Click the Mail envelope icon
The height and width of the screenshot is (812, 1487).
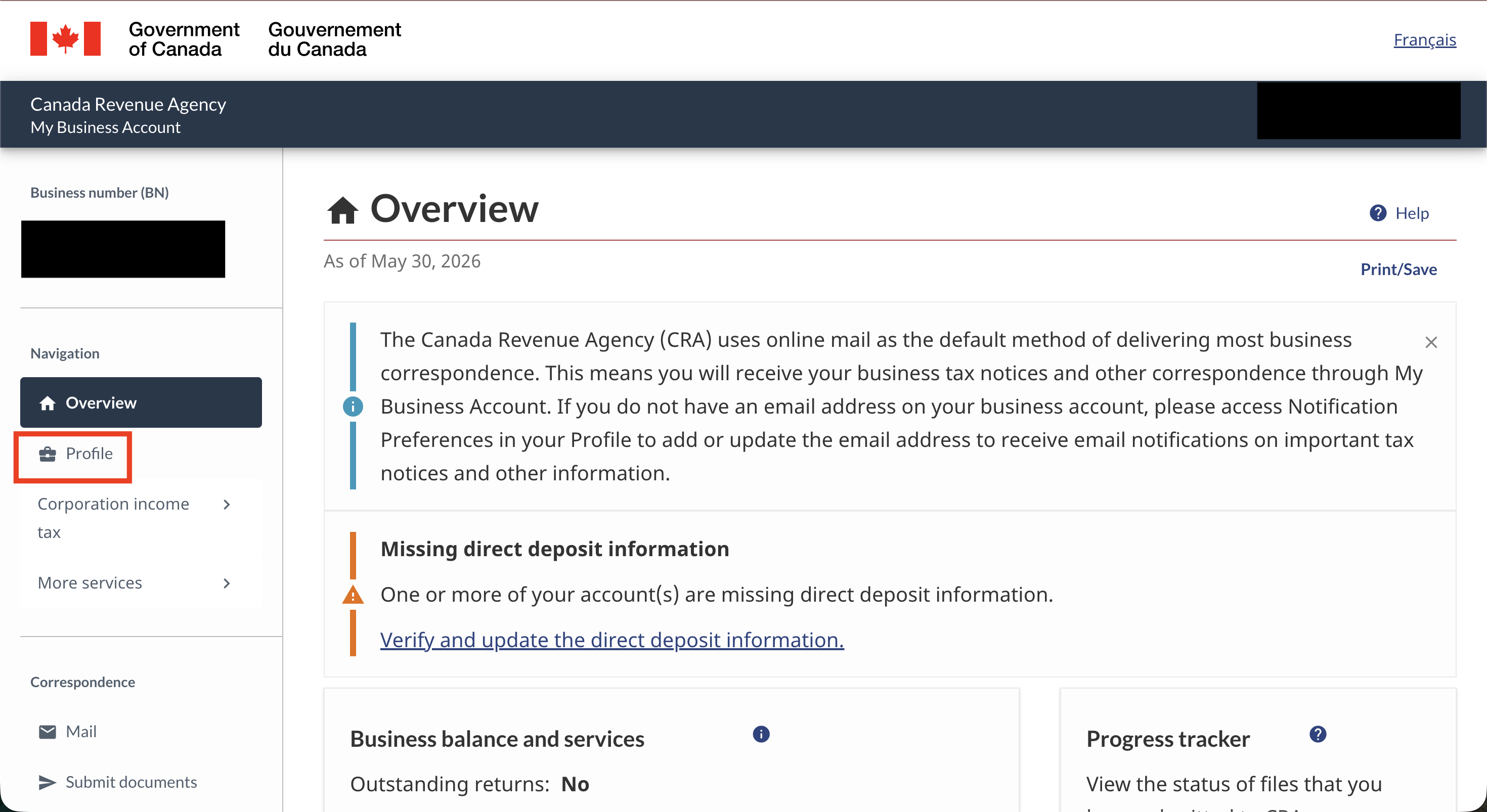click(x=48, y=732)
